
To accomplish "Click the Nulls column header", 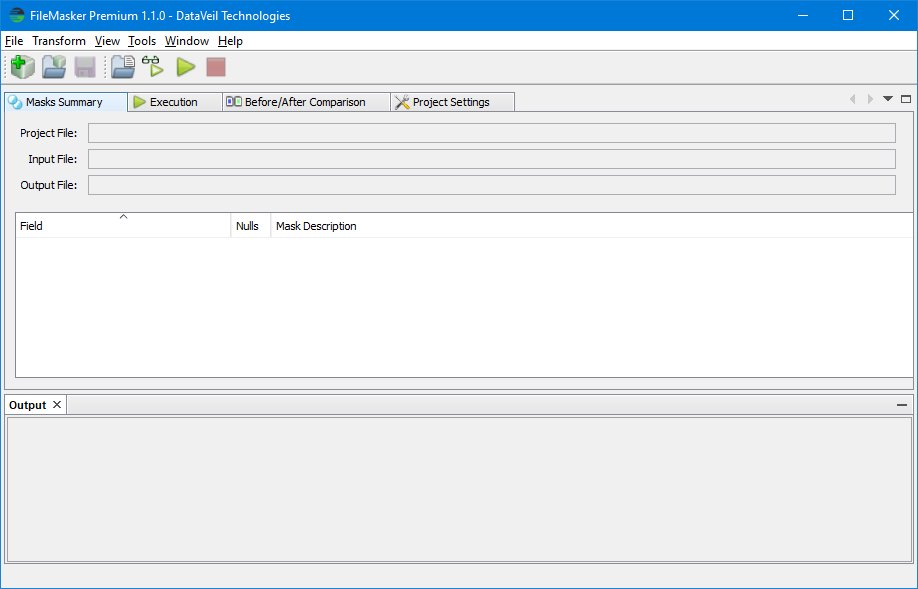I will click(251, 225).
